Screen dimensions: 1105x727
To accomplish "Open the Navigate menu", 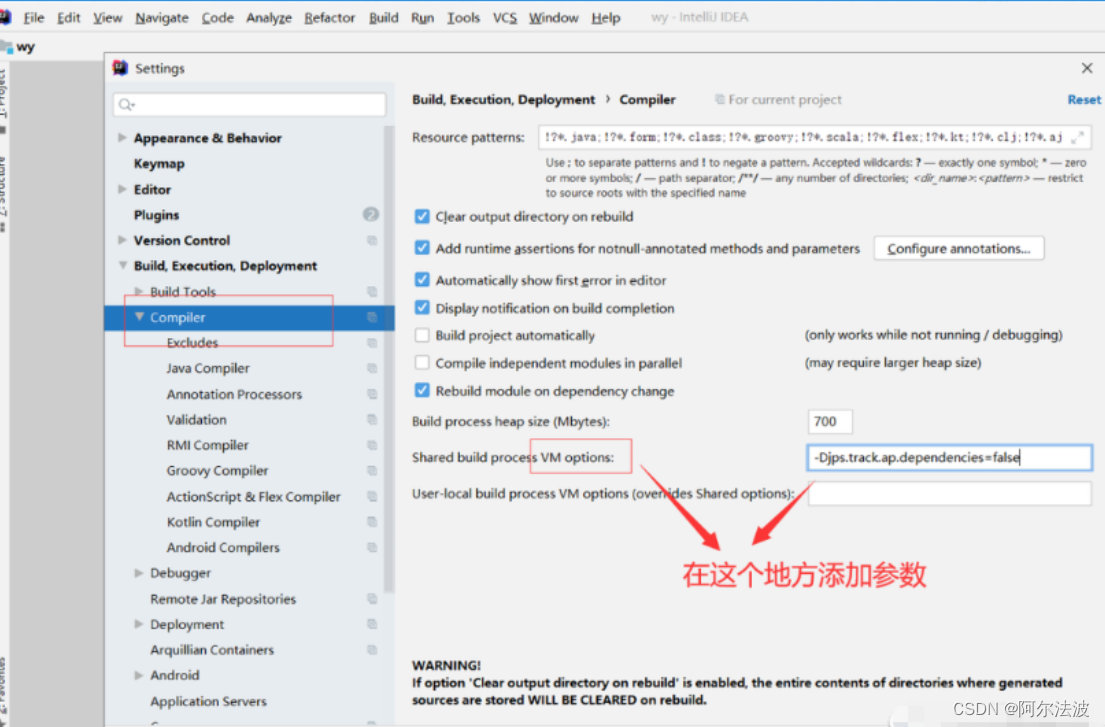I will pyautogui.click(x=162, y=18).
